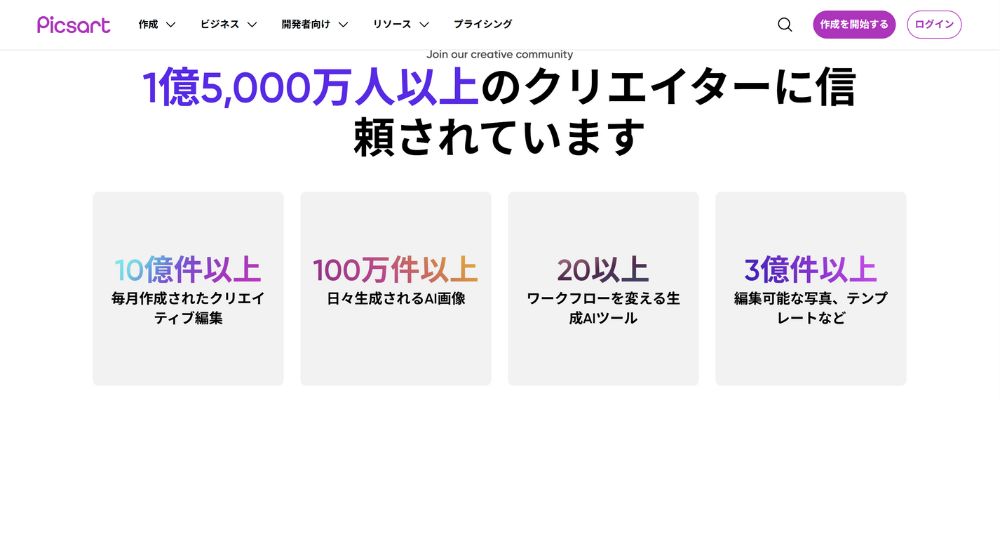The image size is (1000, 550).
Task: Click the 1億5,000万人以上 headline text
Action: click(x=311, y=87)
